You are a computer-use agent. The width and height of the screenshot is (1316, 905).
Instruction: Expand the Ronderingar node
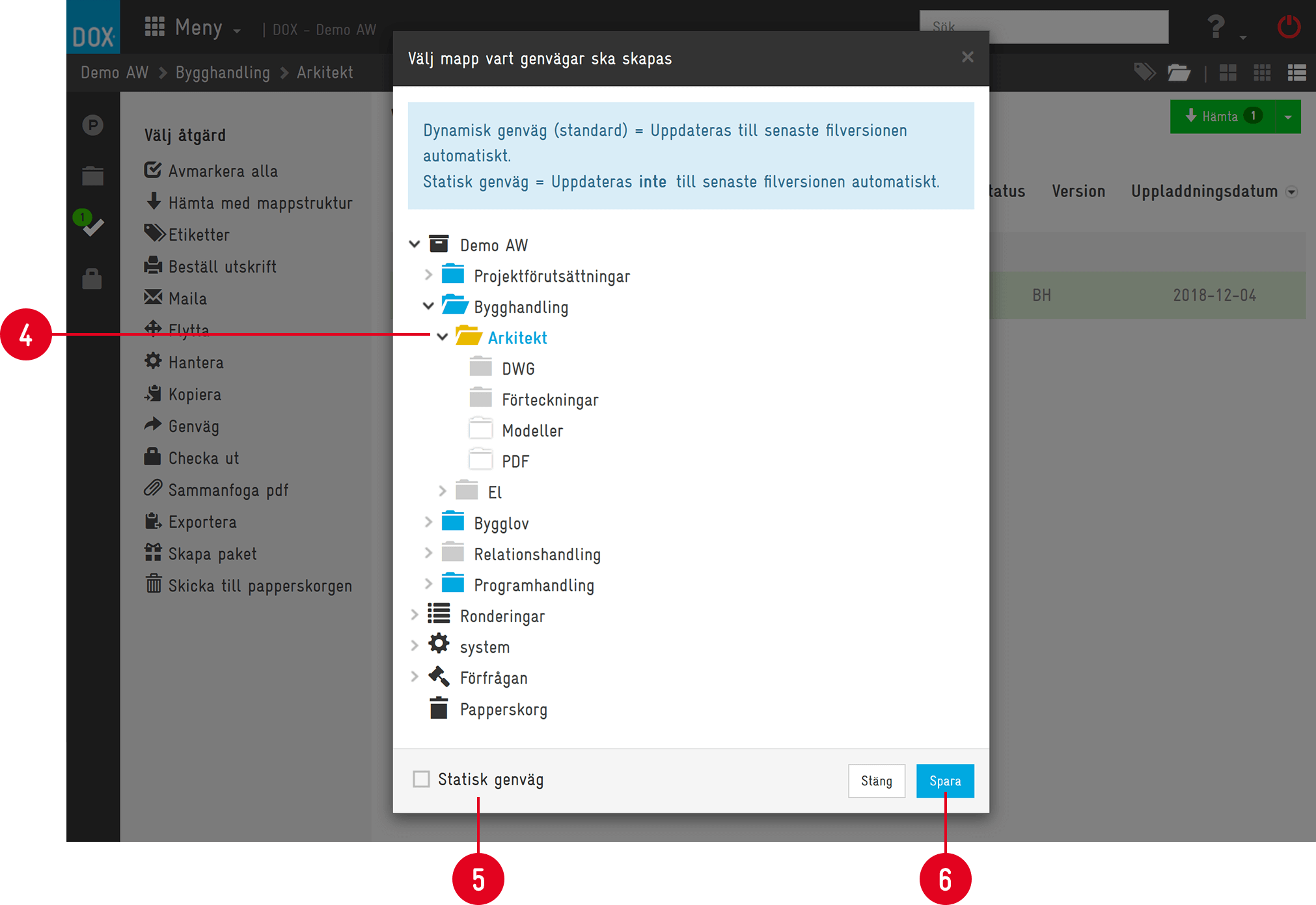coord(414,615)
